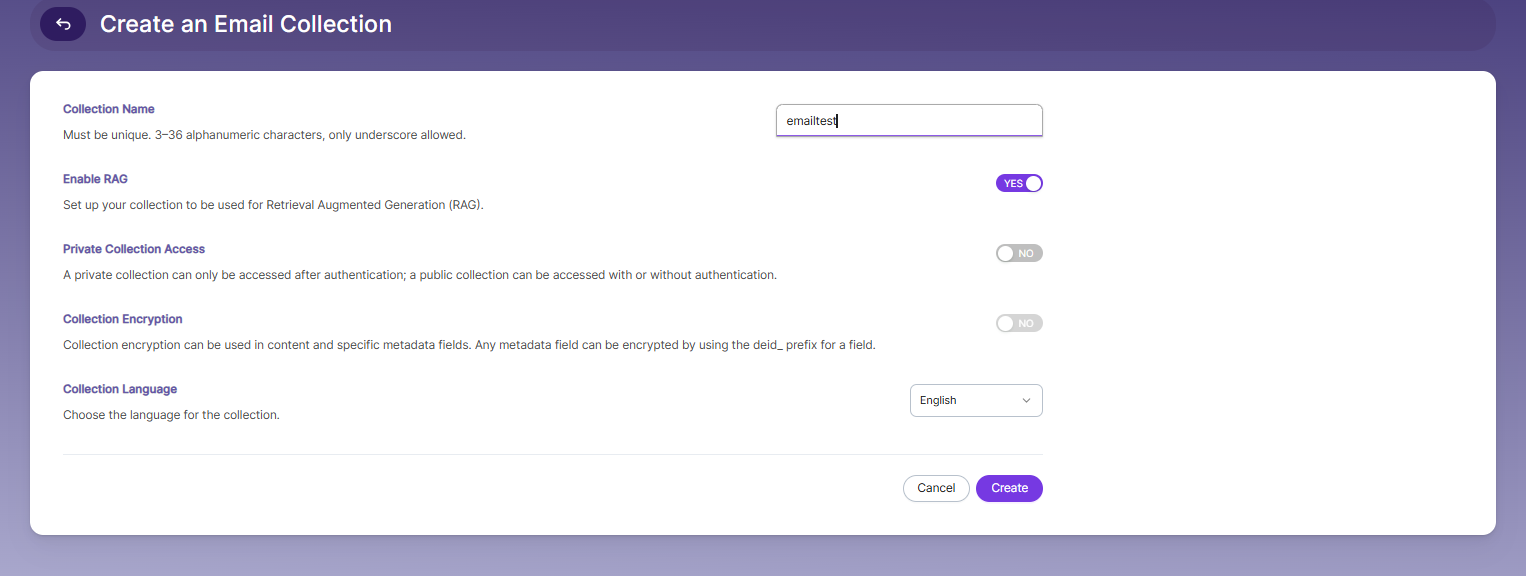Open the English language dropdown
Viewport: 1526px width, 576px height.
click(976, 400)
